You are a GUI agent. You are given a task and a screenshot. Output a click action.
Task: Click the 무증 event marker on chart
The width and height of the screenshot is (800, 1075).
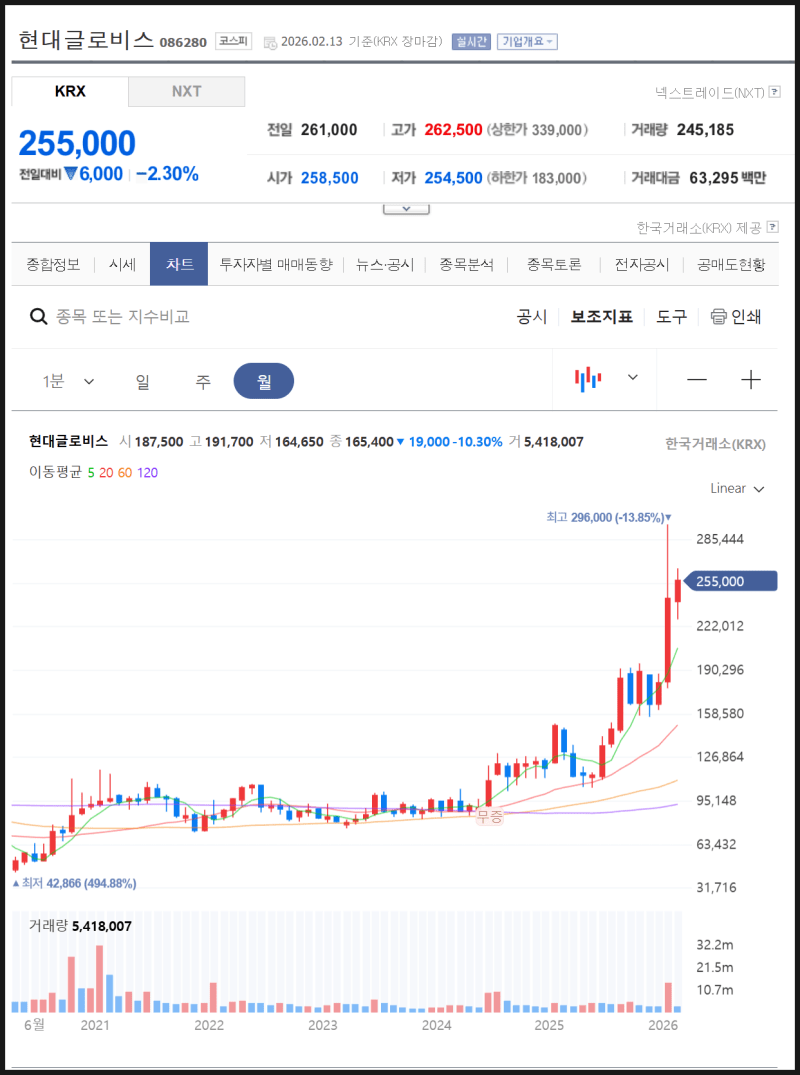pyautogui.click(x=489, y=816)
